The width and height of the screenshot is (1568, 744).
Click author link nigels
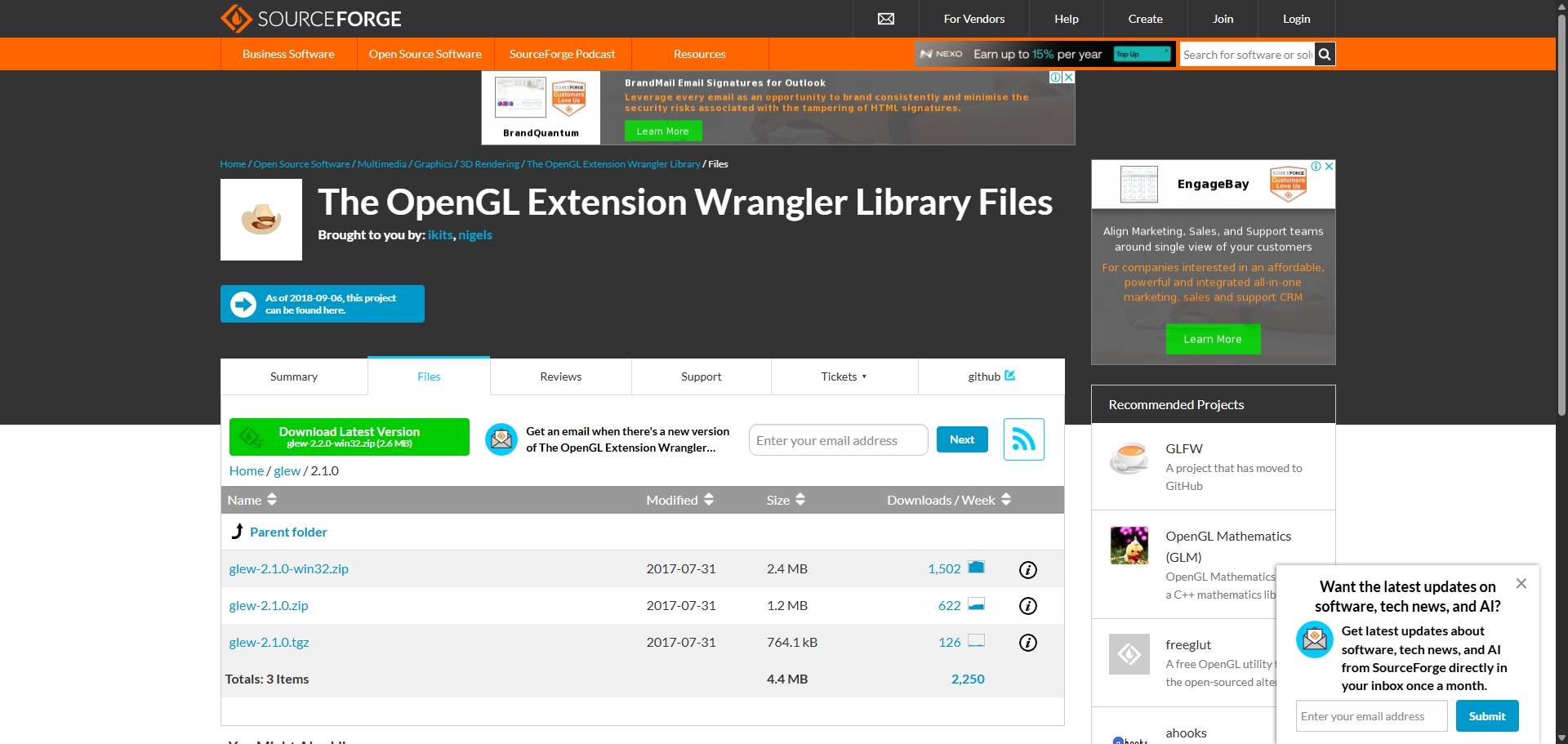click(475, 235)
